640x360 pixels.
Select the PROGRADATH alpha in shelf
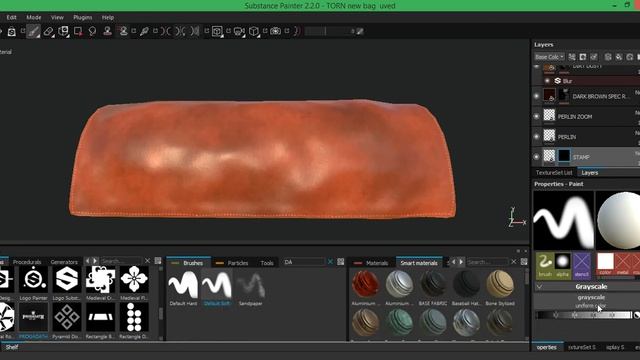[33, 320]
